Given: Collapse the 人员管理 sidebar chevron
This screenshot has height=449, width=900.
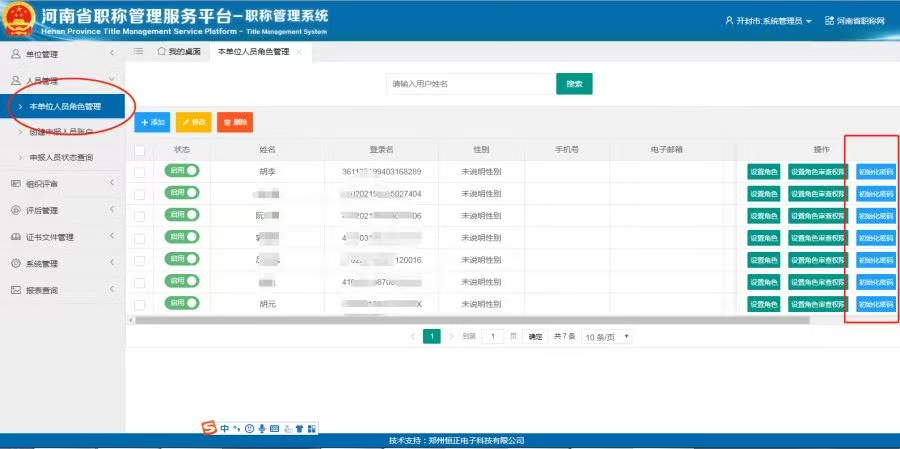Looking at the screenshot, I should click(x=112, y=79).
